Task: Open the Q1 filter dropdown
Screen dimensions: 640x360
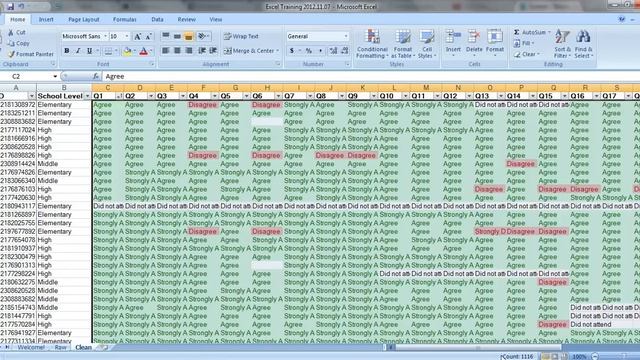Action: point(119,96)
